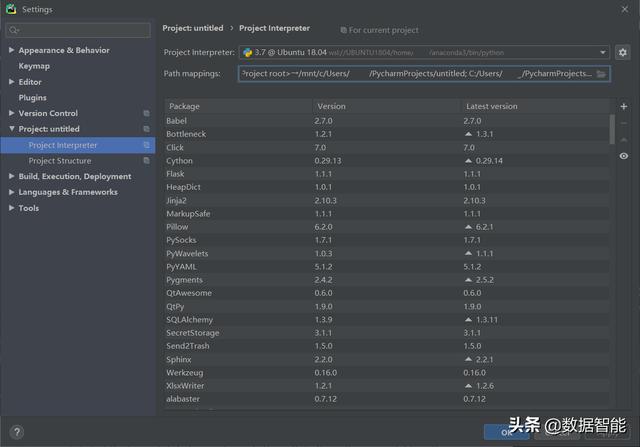Select the Flask package row

387,174
